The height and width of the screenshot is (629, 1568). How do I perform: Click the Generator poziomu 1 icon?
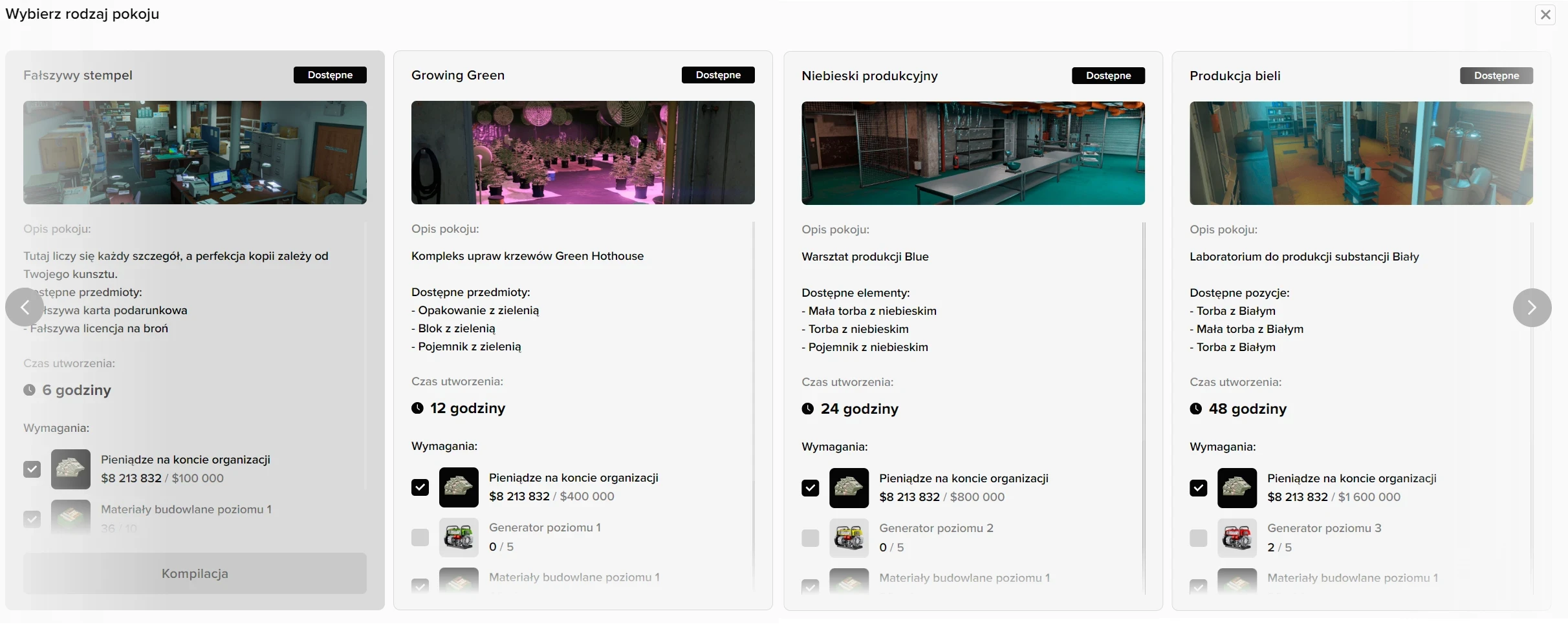pos(459,537)
